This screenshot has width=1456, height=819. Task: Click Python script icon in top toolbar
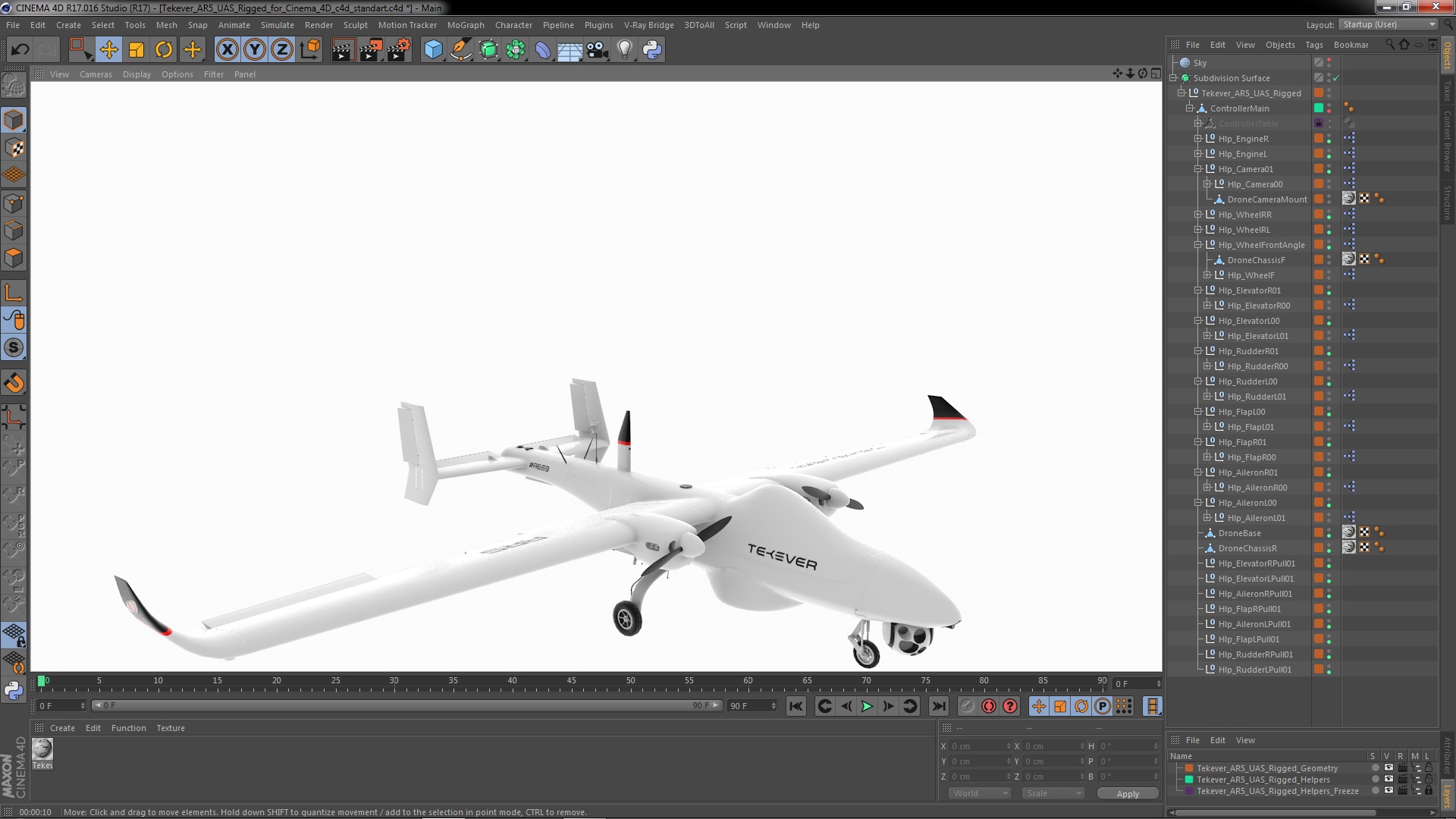(652, 50)
